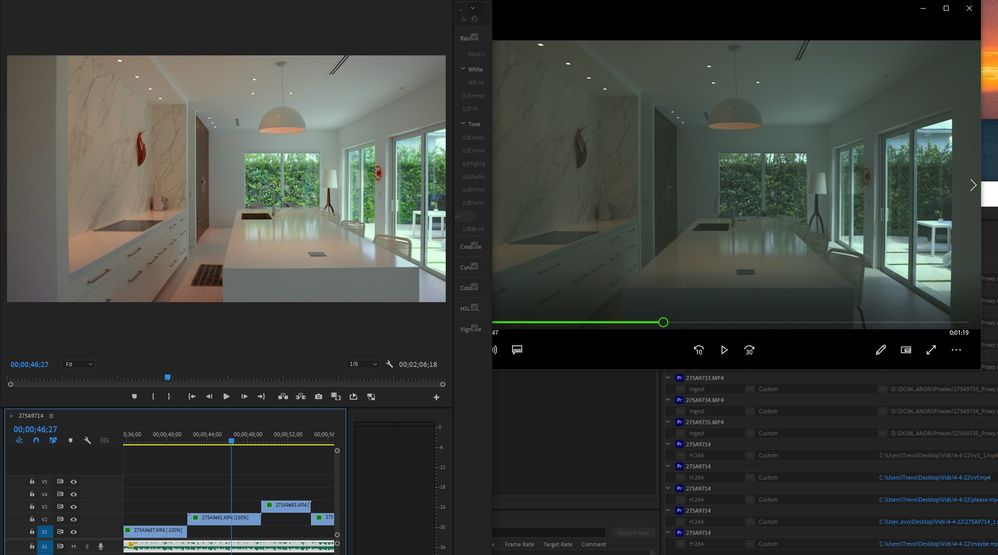Collapse the 275A9733.MP4 queue item
This screenshot has height=555, width=998.
[668, 377]
